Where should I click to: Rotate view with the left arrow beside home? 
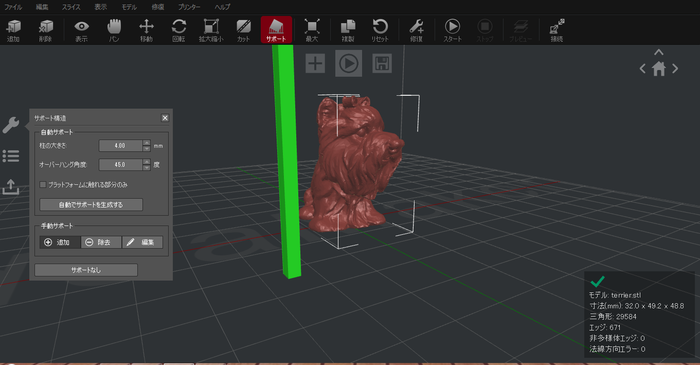(x=642, y=69)
